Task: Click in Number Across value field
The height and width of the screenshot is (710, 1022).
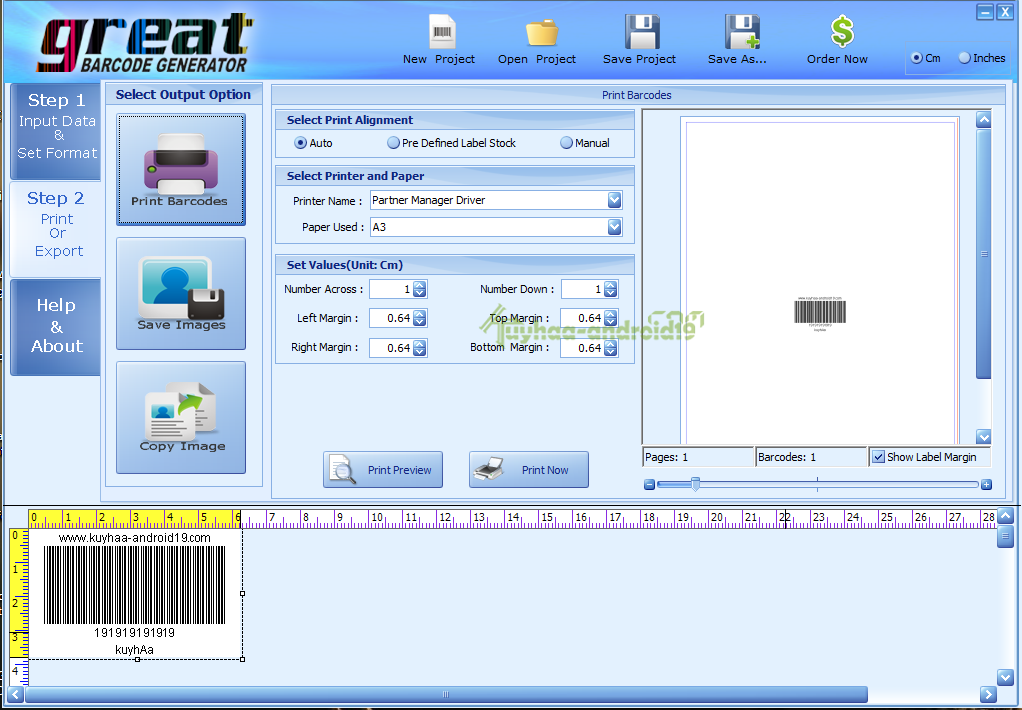Action: [391, 289]
